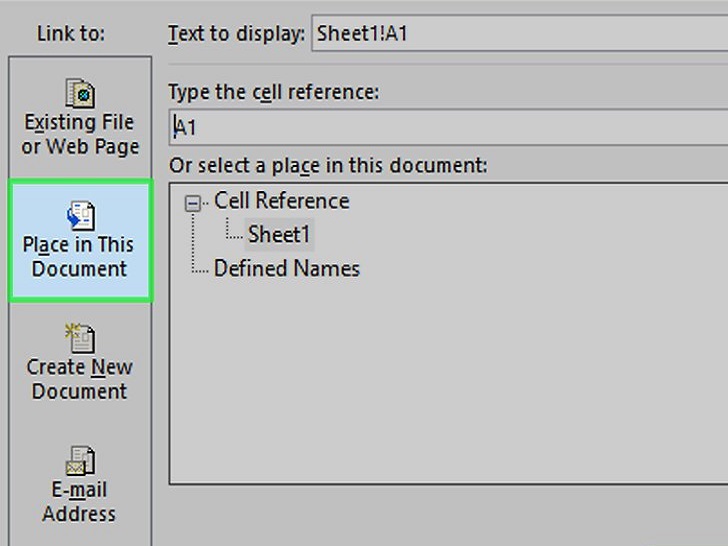Image resolution: width=728 pixels, height=546 pixels.
Task: Click the 'Existing File or Web Page' label
Action: [80, 135]
